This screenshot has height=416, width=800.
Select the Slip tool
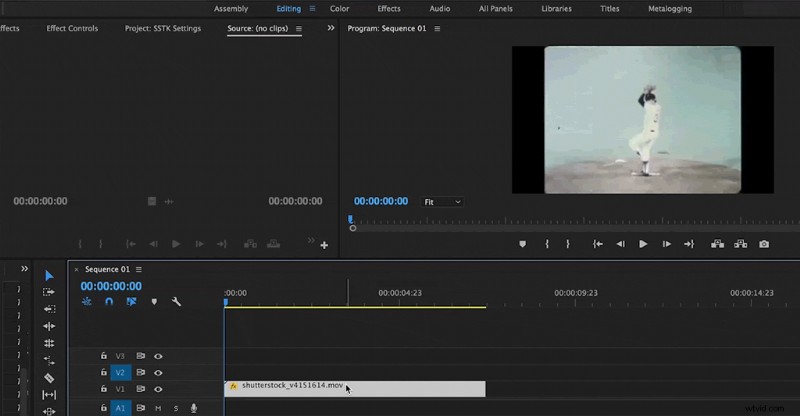click(x=49, y=395)
